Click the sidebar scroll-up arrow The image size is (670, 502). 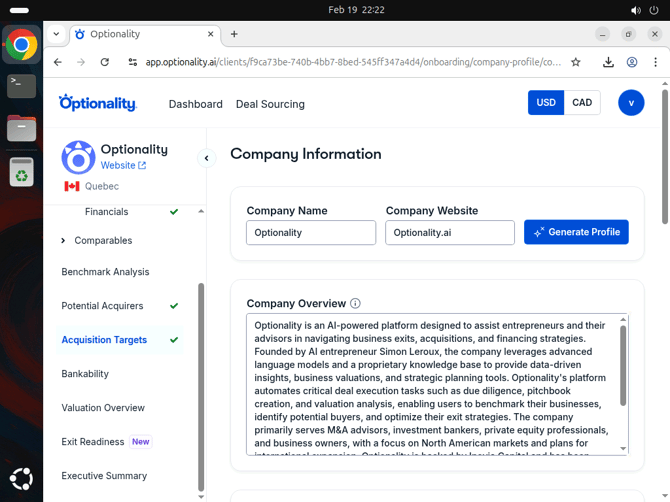pos(201,211)
